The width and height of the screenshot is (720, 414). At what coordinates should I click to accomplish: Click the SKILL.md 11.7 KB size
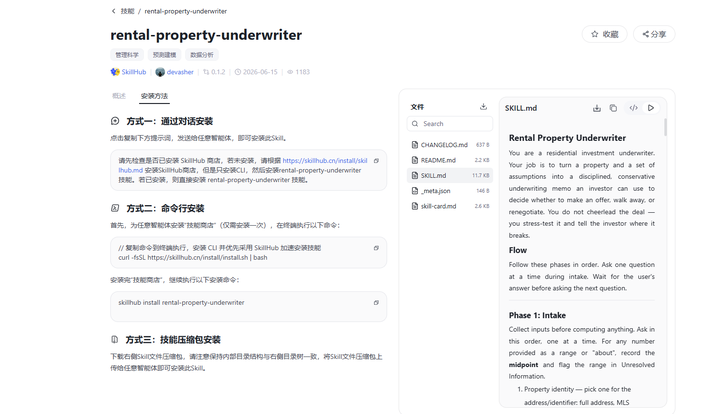coord(480,176)
